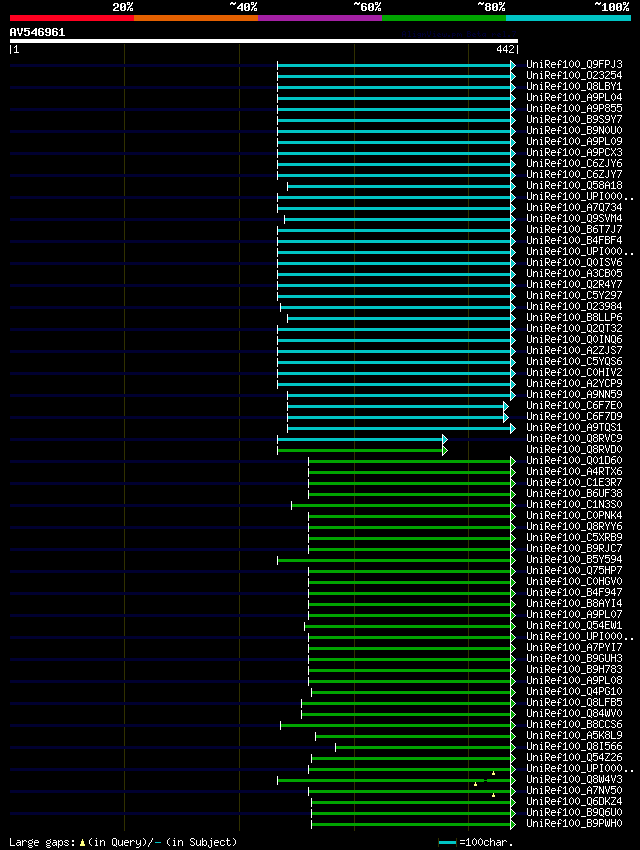Click the arrowhead ending UniRef100_C6F7E0 alignment
The image size is (640, 850).
click(506, 406)
